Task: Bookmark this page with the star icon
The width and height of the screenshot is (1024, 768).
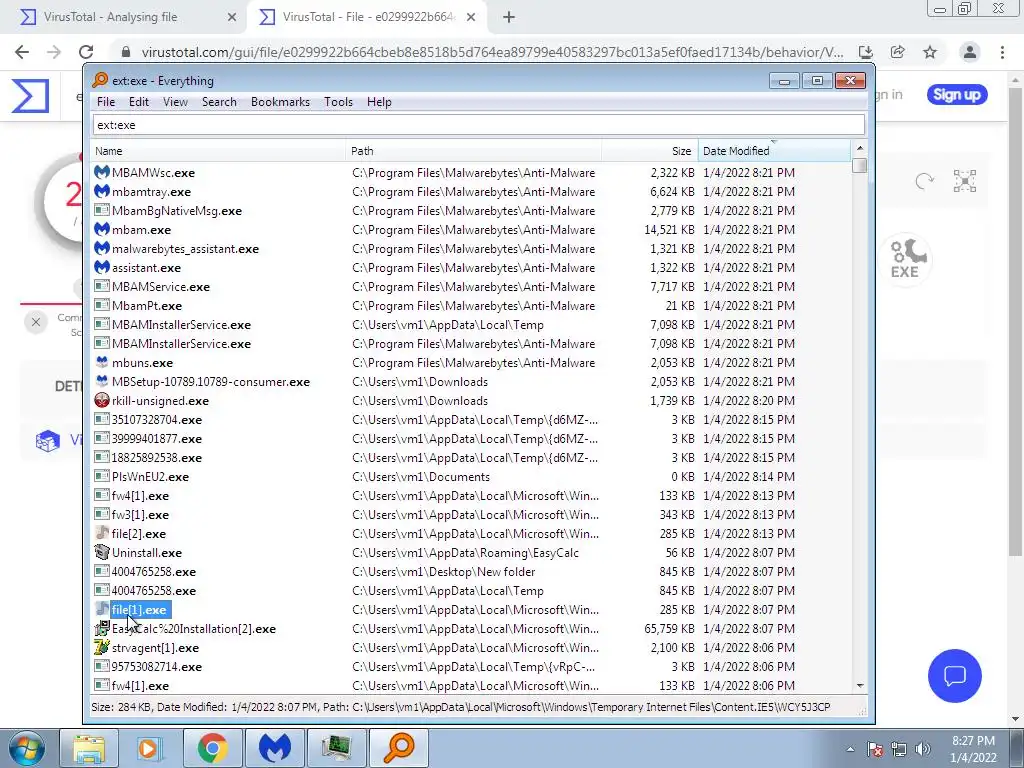Action: tap(930, 52)
